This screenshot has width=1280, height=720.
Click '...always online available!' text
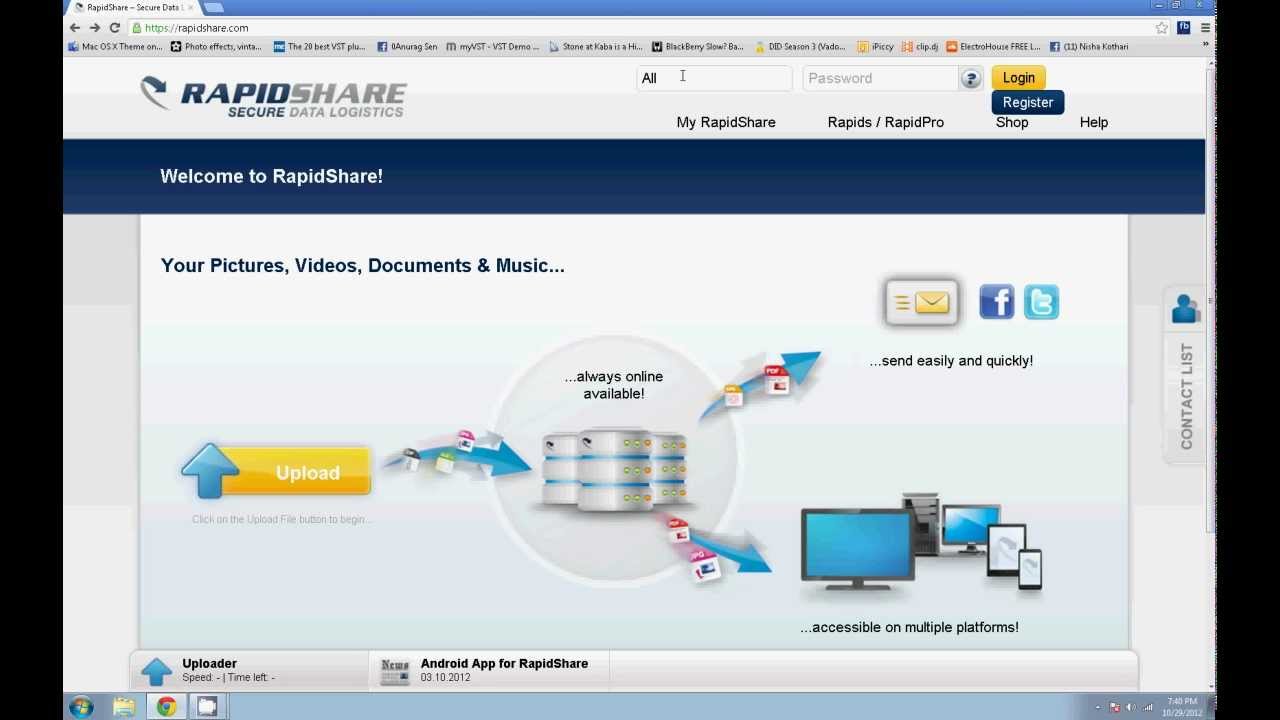pyautogui.click(x=613, y=385)
